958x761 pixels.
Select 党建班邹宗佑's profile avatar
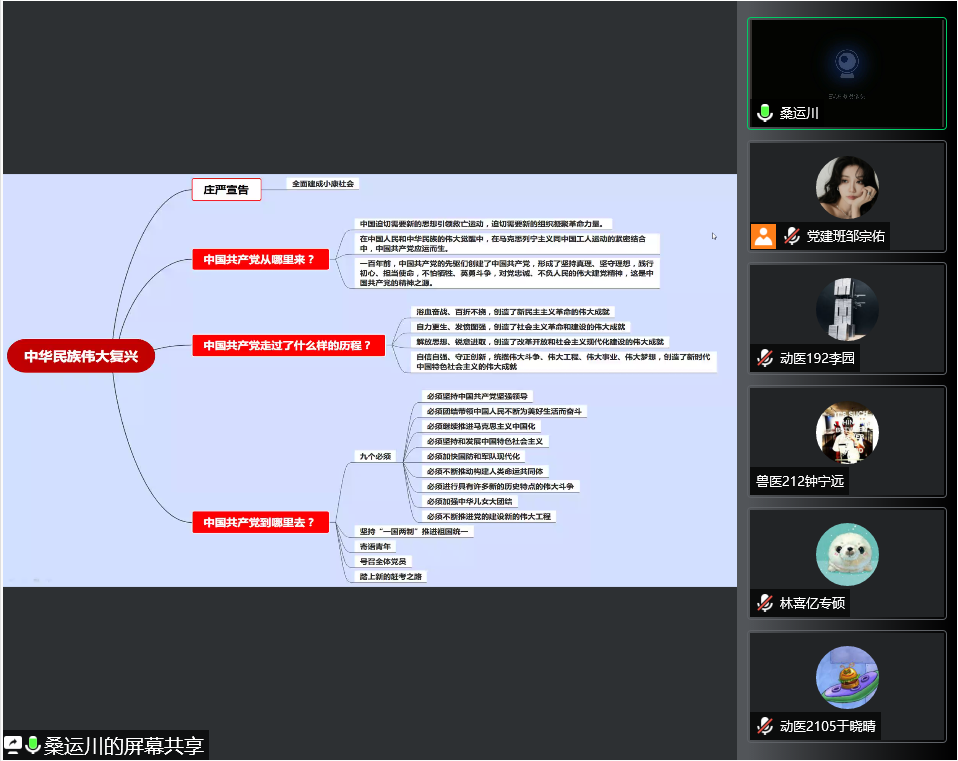point(847,187)
